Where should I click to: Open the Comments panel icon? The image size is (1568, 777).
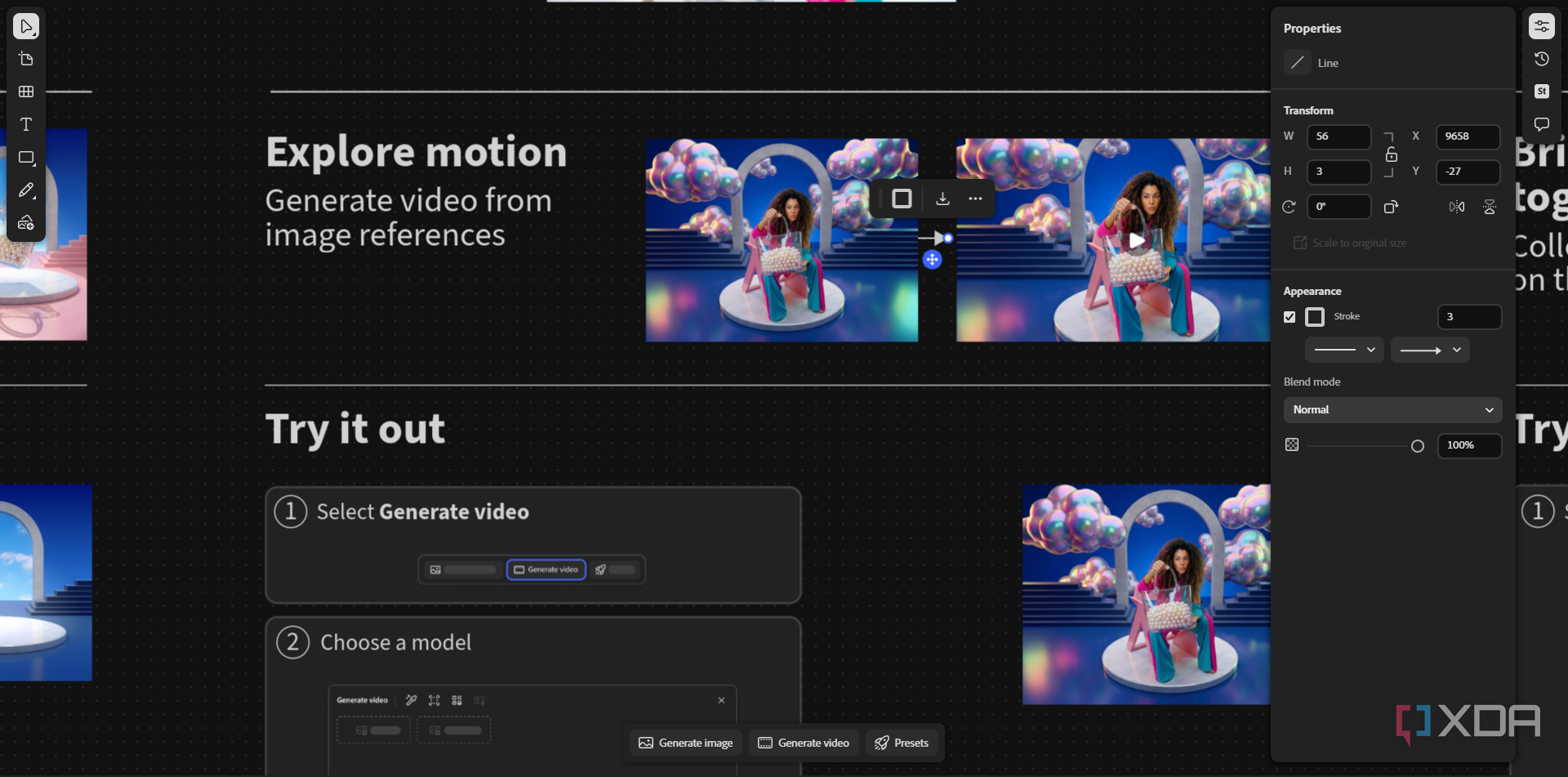click(x=1542, y=124)
